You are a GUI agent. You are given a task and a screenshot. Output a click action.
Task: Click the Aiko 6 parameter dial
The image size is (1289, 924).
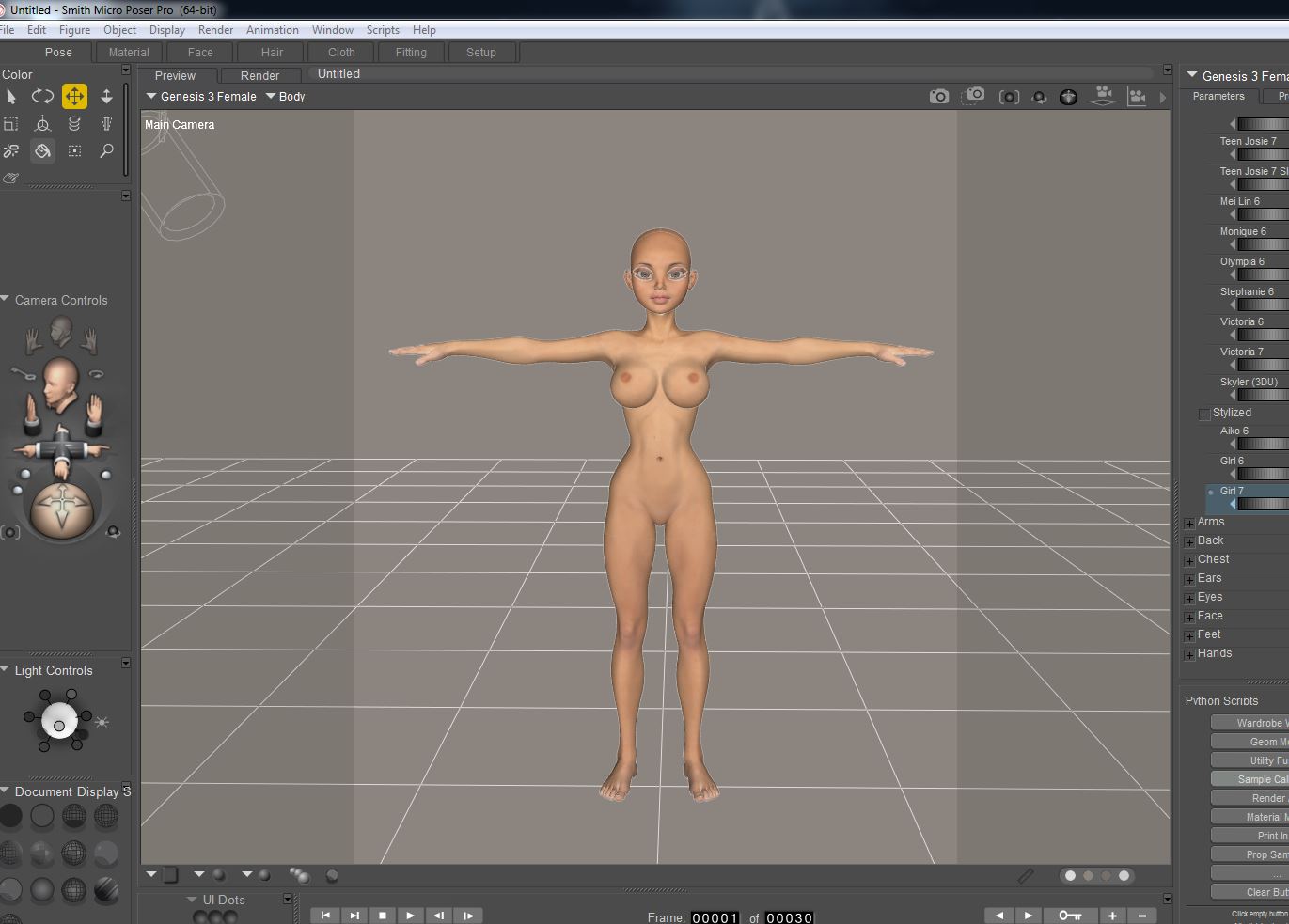coord(1262,444)
